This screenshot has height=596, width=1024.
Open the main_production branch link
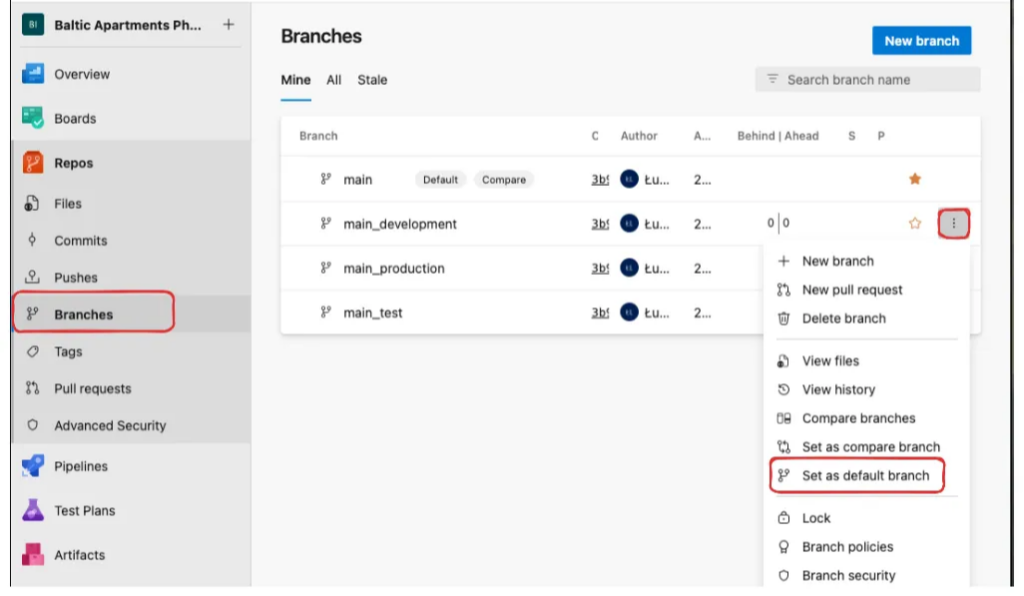(393, 268)
